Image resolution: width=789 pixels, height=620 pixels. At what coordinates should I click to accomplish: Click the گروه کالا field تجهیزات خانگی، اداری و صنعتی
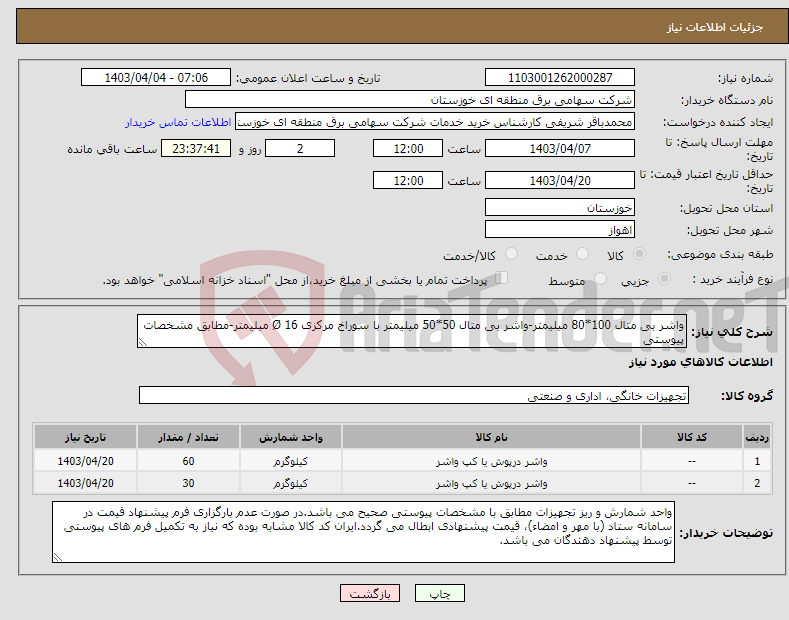[414, 396]
